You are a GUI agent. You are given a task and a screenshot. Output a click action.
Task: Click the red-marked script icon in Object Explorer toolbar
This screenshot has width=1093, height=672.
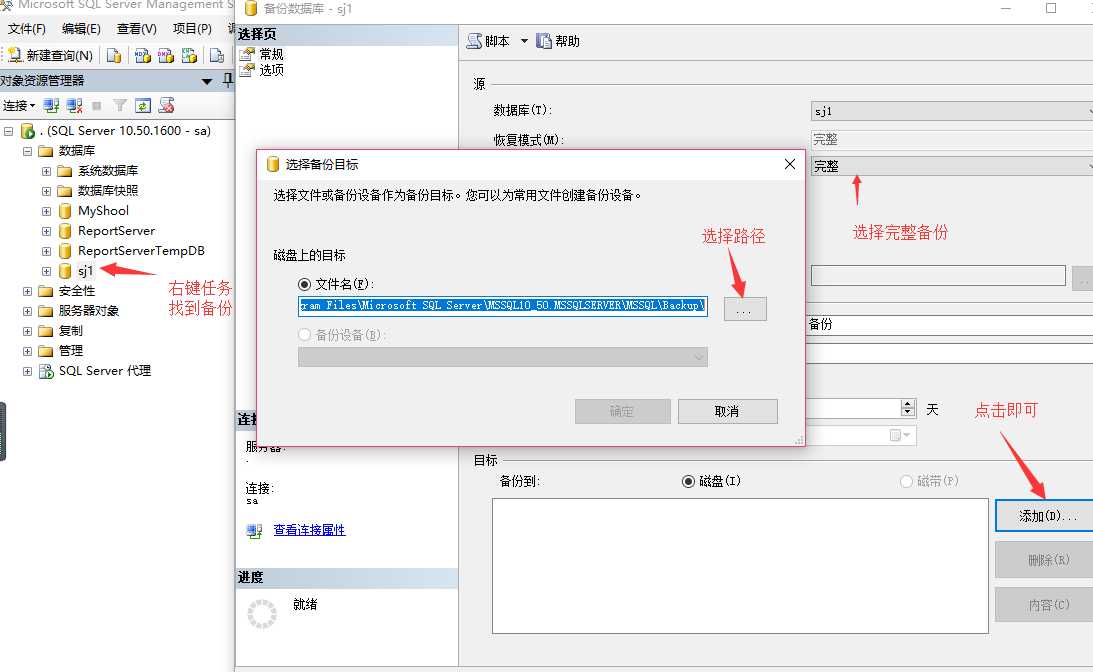pos(167,105)
